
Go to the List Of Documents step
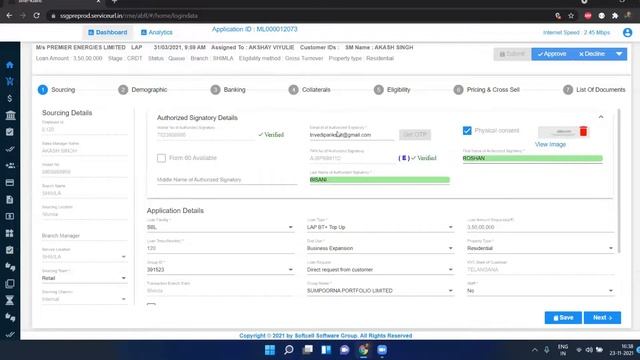pyautogui.click(x=594, y=89)
